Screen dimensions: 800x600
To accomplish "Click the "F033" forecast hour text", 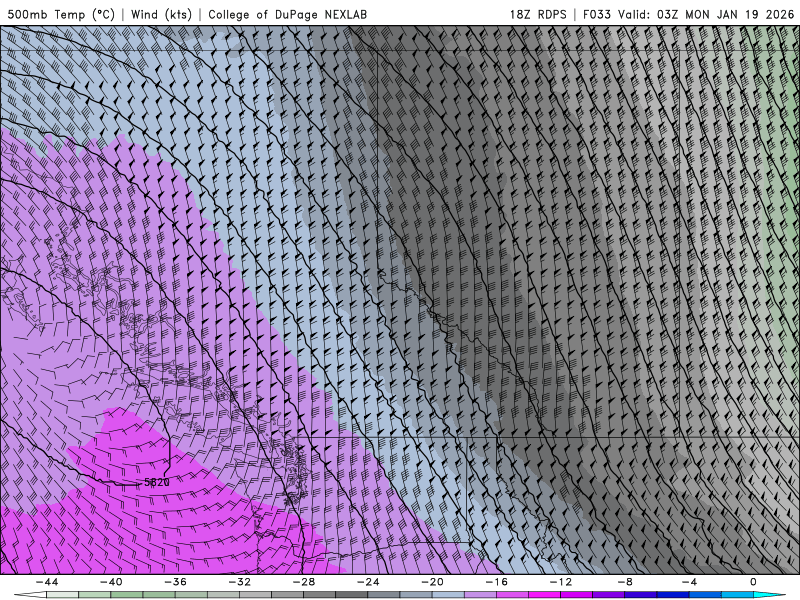I will (x=596, y=14).
